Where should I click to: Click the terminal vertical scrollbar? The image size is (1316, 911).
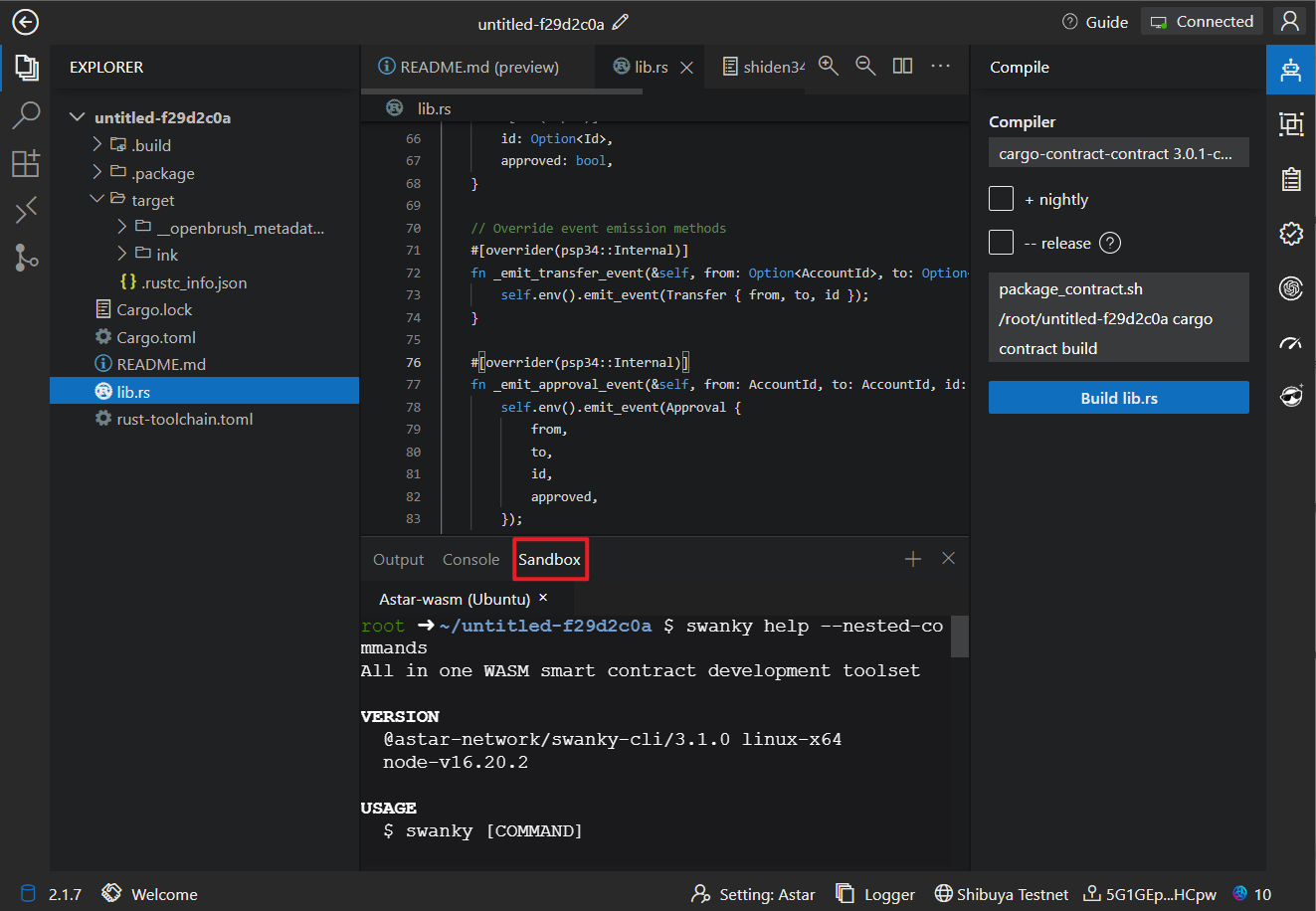coord(959,637)
